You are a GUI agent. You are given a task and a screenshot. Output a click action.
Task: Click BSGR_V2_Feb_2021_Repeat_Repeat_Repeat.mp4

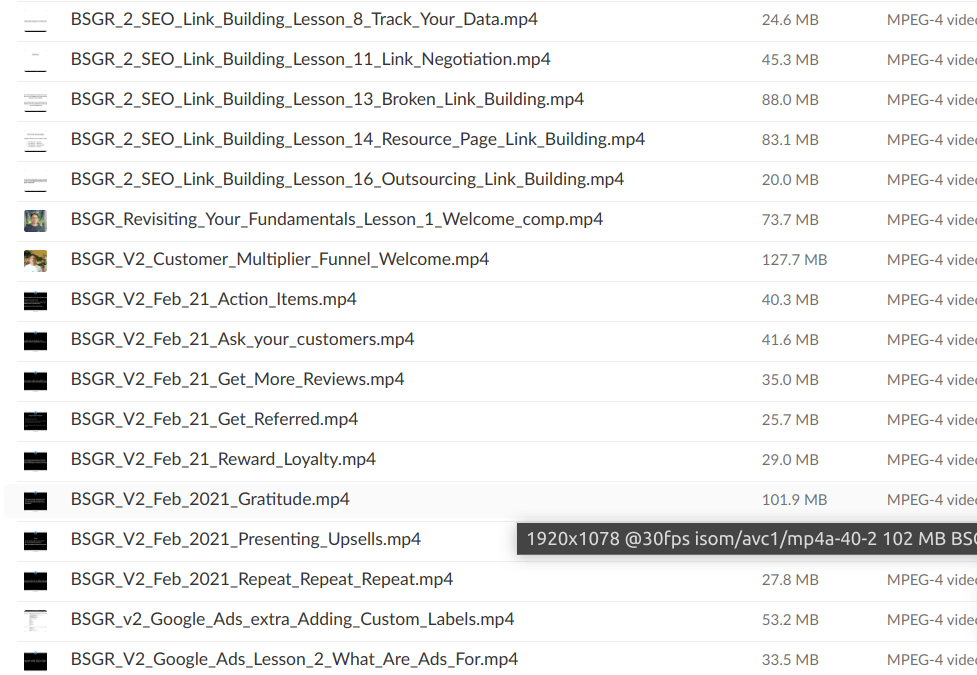coord(261,580)
